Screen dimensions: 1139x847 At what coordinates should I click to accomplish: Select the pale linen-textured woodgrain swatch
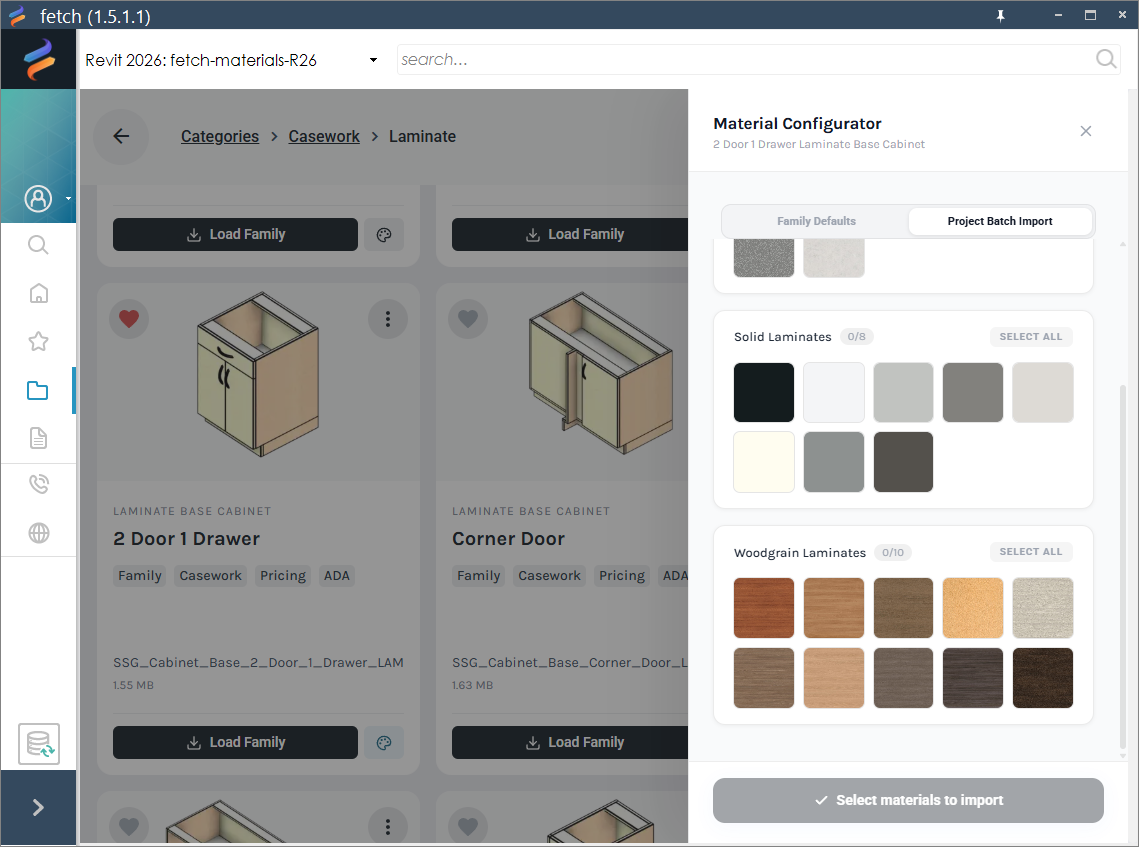coord(1042,607)
